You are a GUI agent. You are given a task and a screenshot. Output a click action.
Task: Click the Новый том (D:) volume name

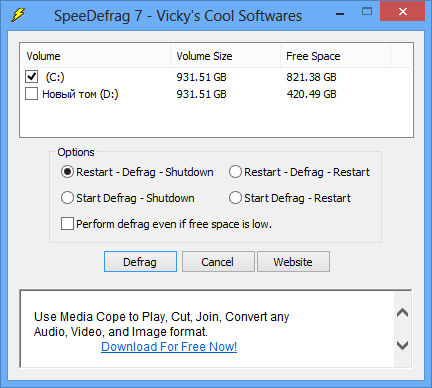[80, 94]
